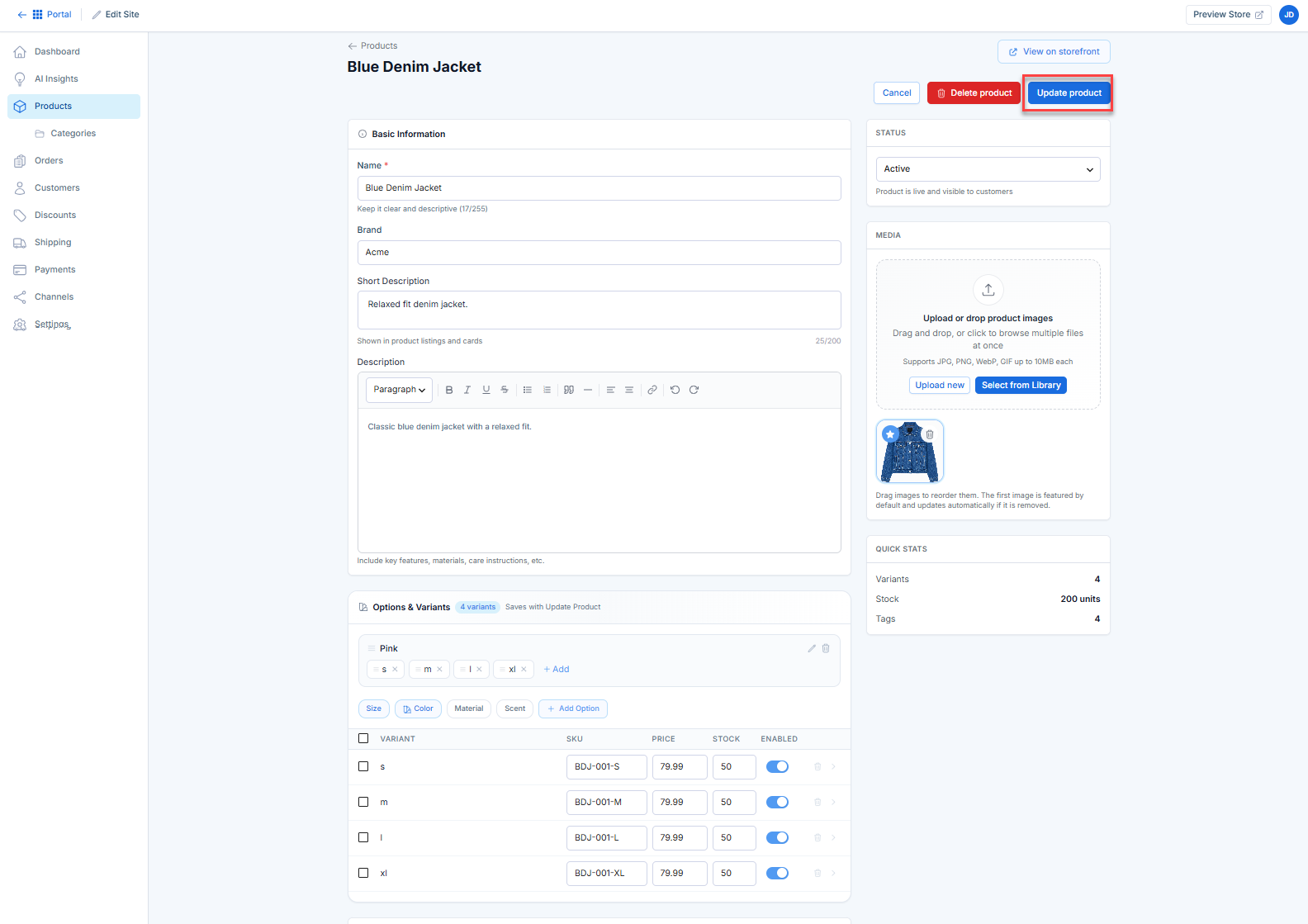Redo edit in description editor

[694, 390]
